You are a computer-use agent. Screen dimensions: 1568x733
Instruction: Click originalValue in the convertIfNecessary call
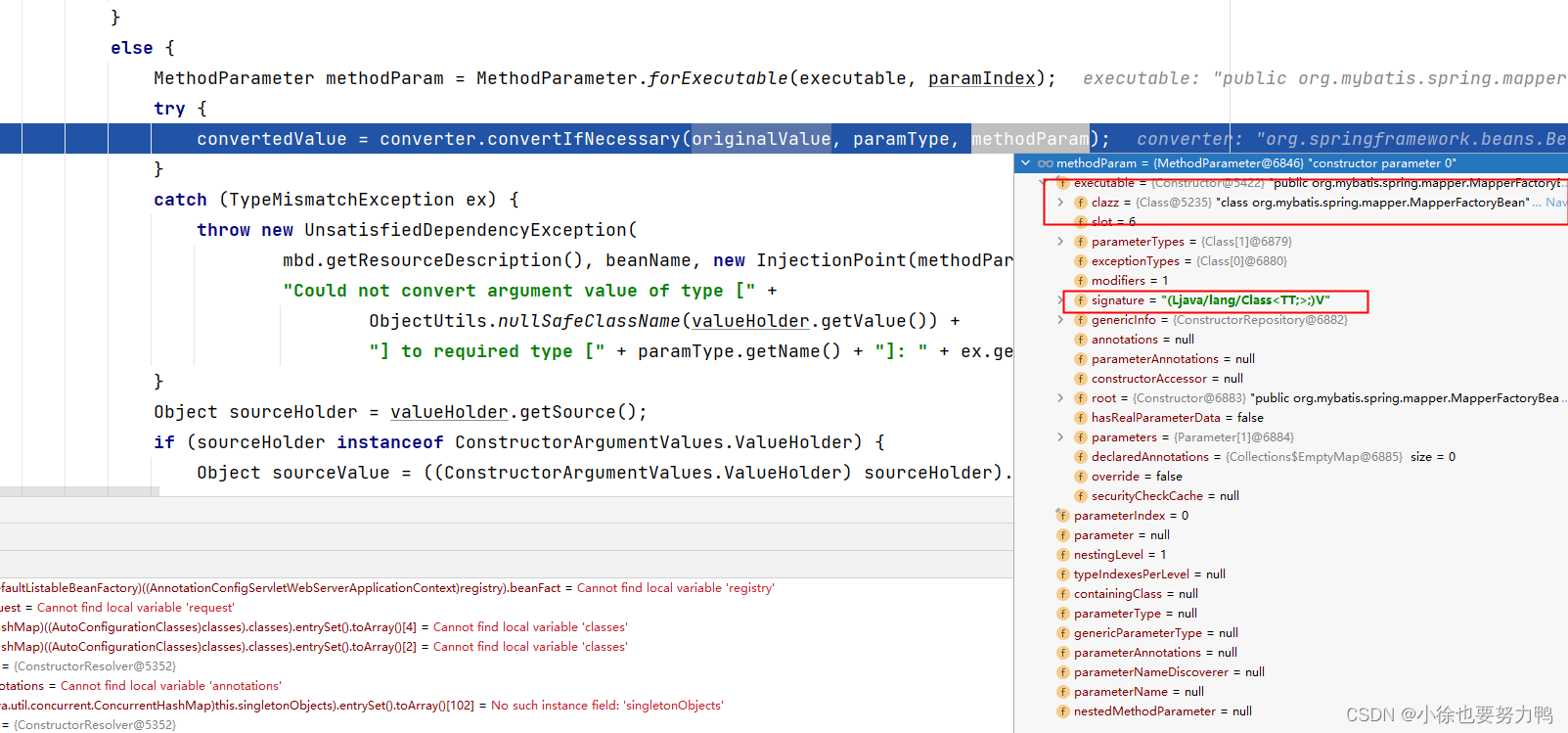pos(762,139)
